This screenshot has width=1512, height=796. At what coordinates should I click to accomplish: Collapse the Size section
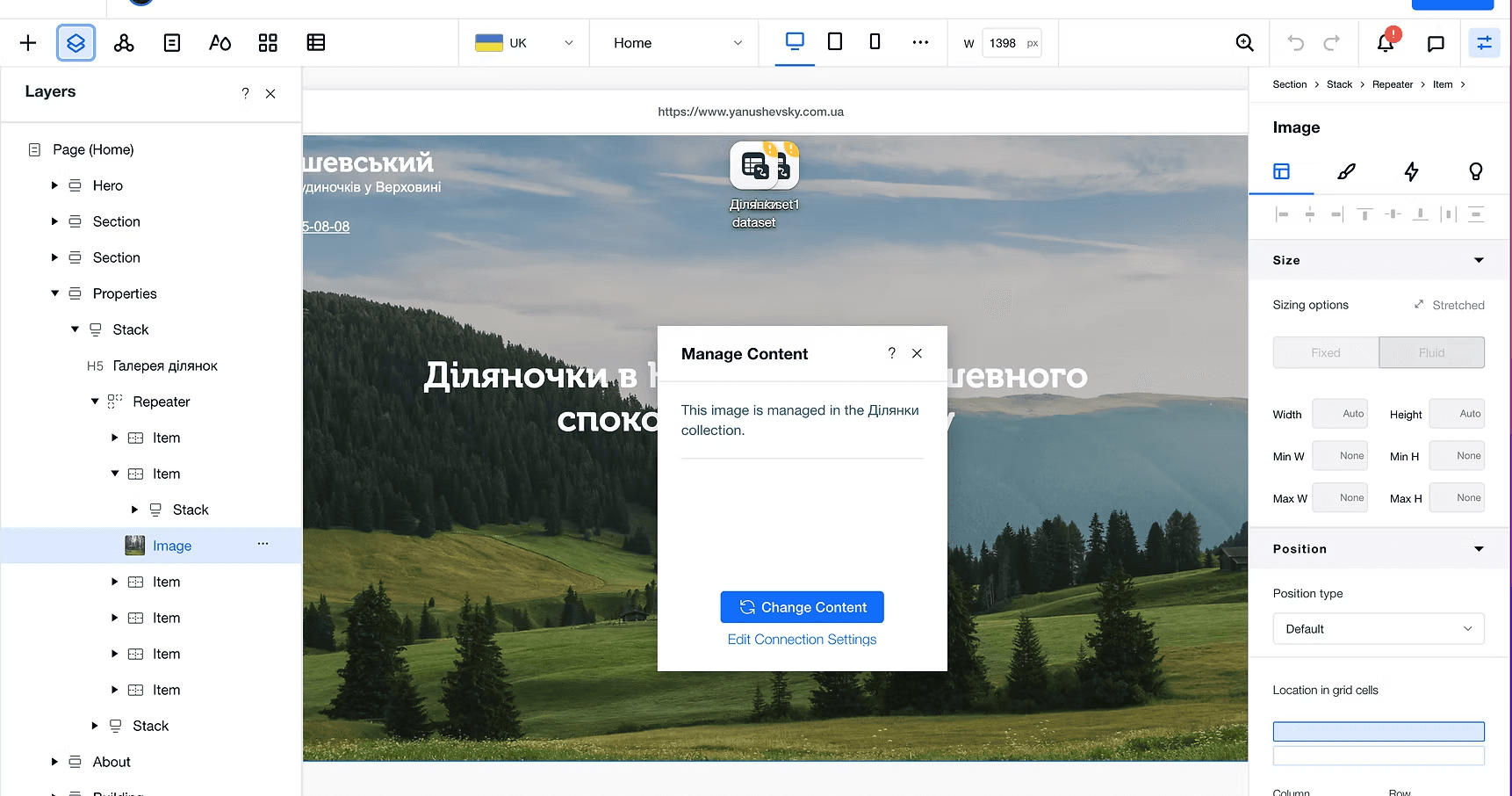tap(1479, 260)
